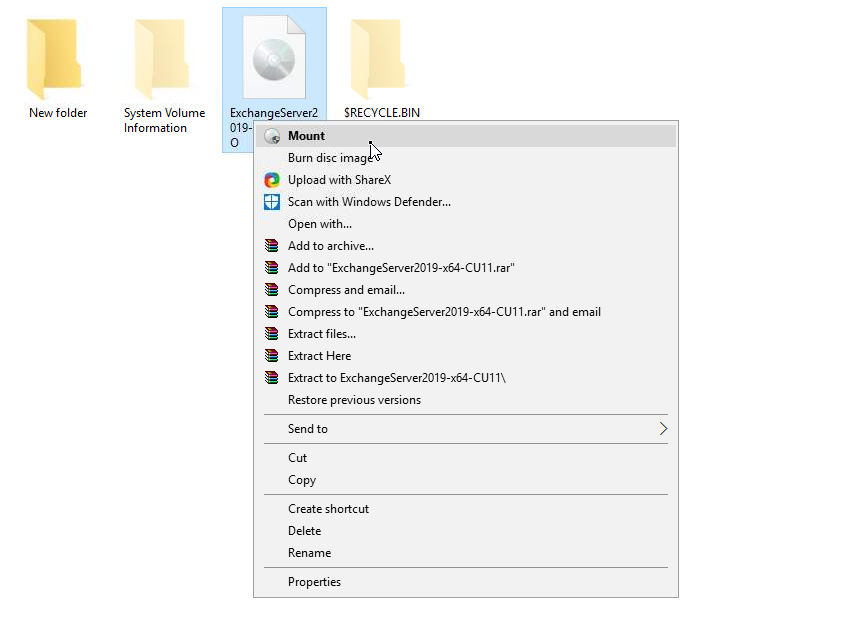Choose Add to "ExchangeServer2019-x64-CU11.rar"
The width and height of the screenshot is (842, 621).
(466, 268)
